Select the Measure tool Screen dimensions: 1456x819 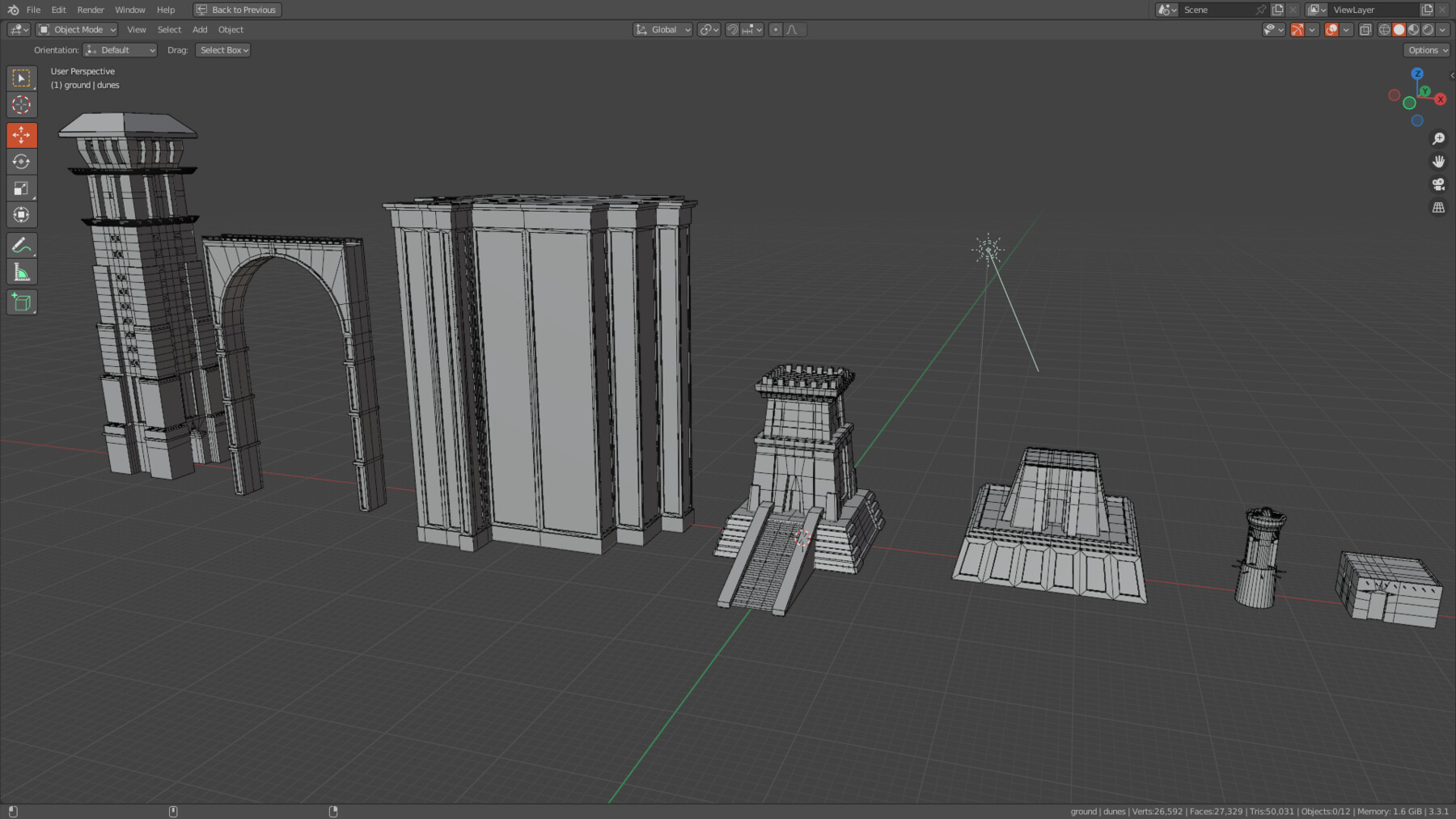coord(21,272)
